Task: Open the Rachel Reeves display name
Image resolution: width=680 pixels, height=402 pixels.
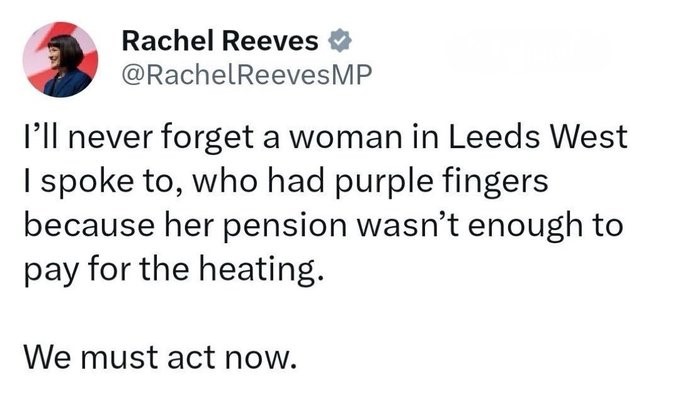Action: click(x=220, y=41)
